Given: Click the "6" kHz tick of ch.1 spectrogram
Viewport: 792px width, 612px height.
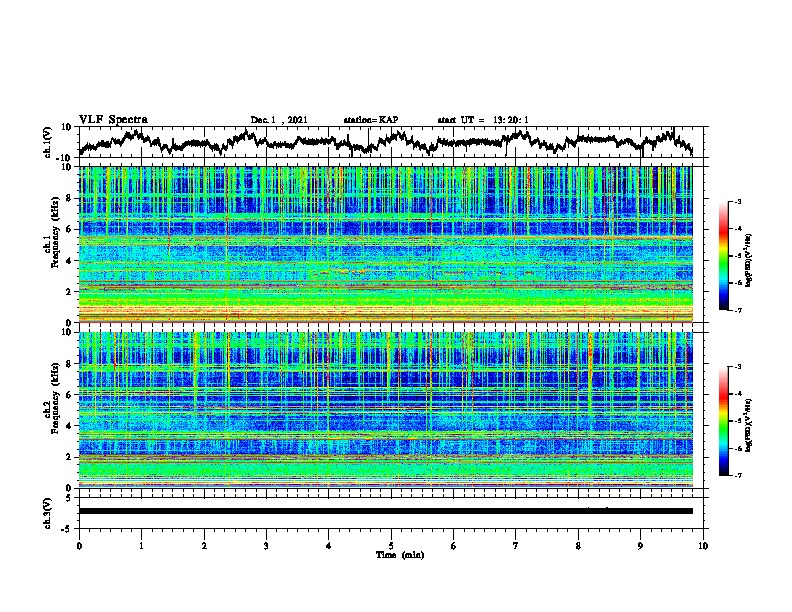Looking at the screenshot, I should pyautogui.click(x=71, y=229).
